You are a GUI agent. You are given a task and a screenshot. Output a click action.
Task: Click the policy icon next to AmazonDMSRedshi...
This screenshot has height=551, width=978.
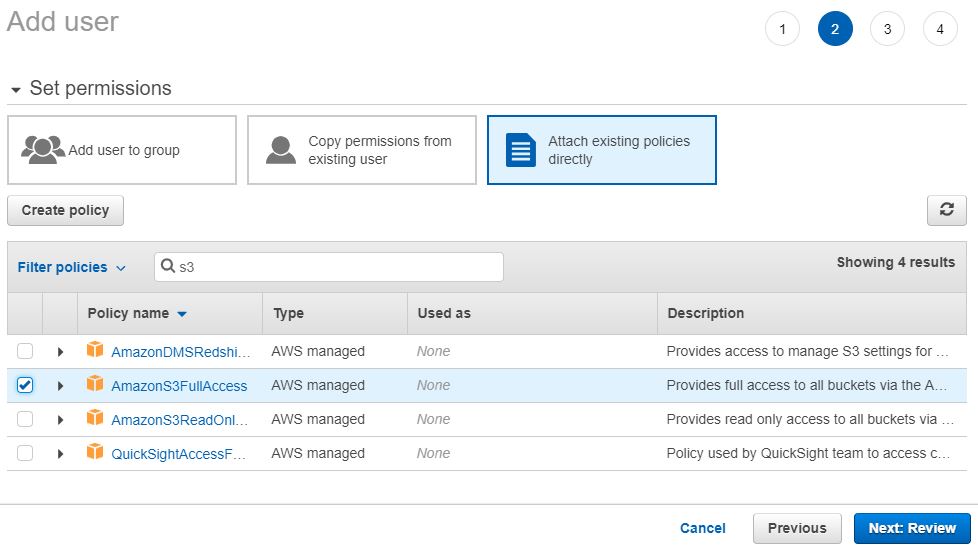click(95, 350)
